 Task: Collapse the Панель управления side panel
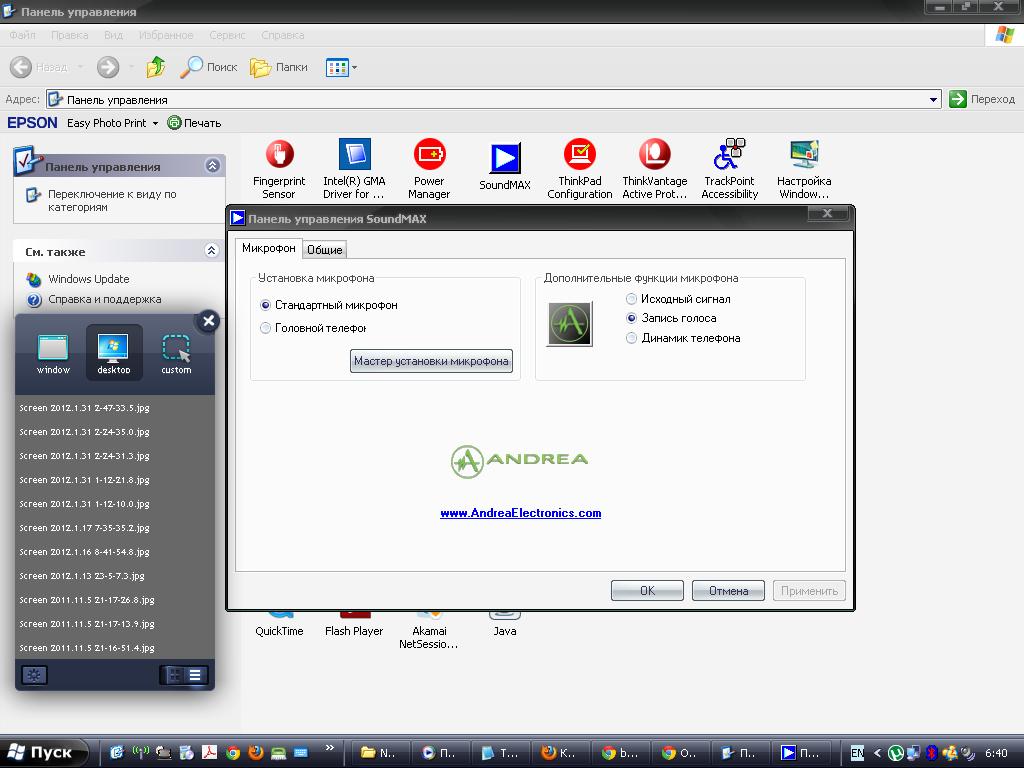pos(212,166)
